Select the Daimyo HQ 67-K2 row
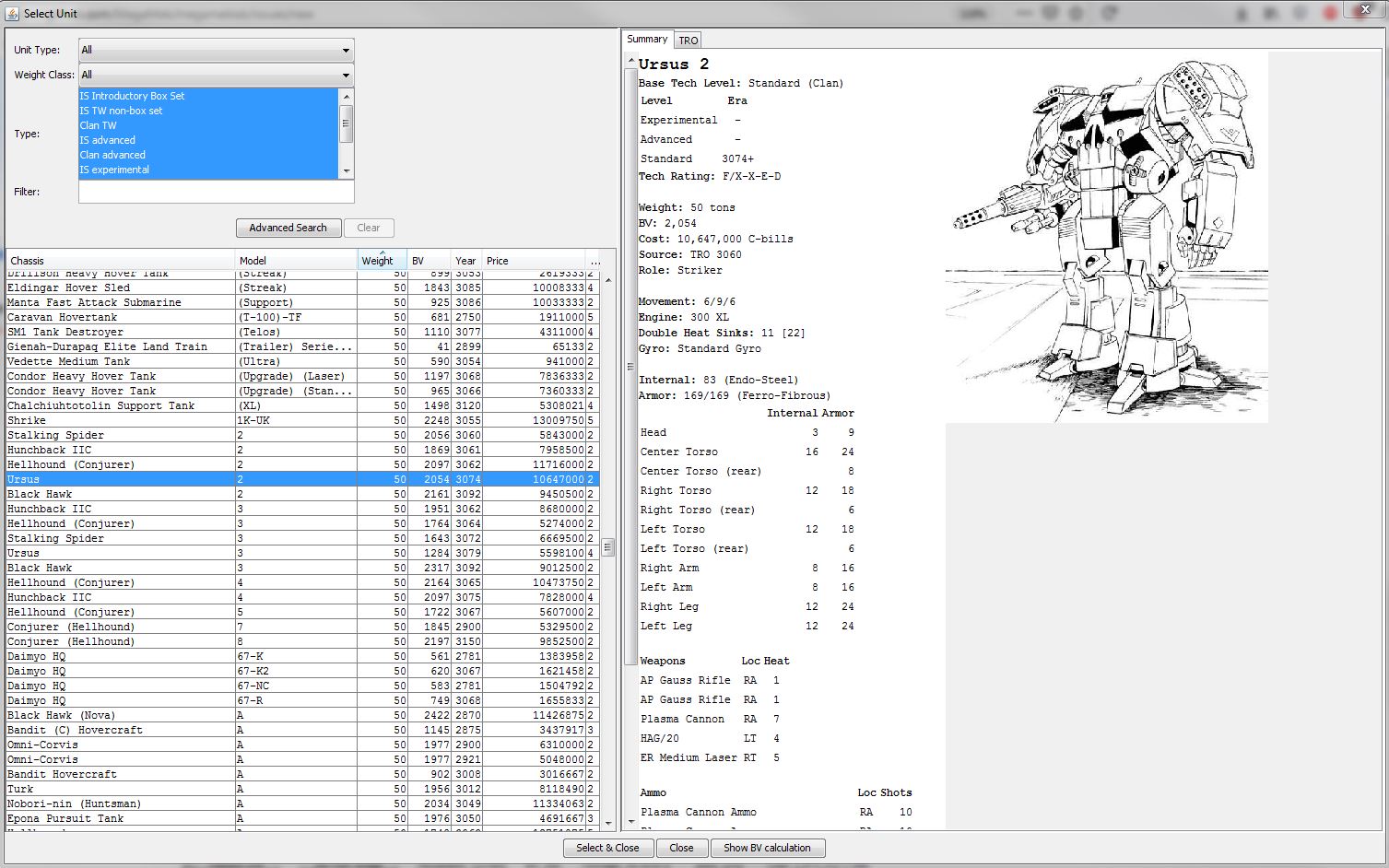 pos(302,671)
